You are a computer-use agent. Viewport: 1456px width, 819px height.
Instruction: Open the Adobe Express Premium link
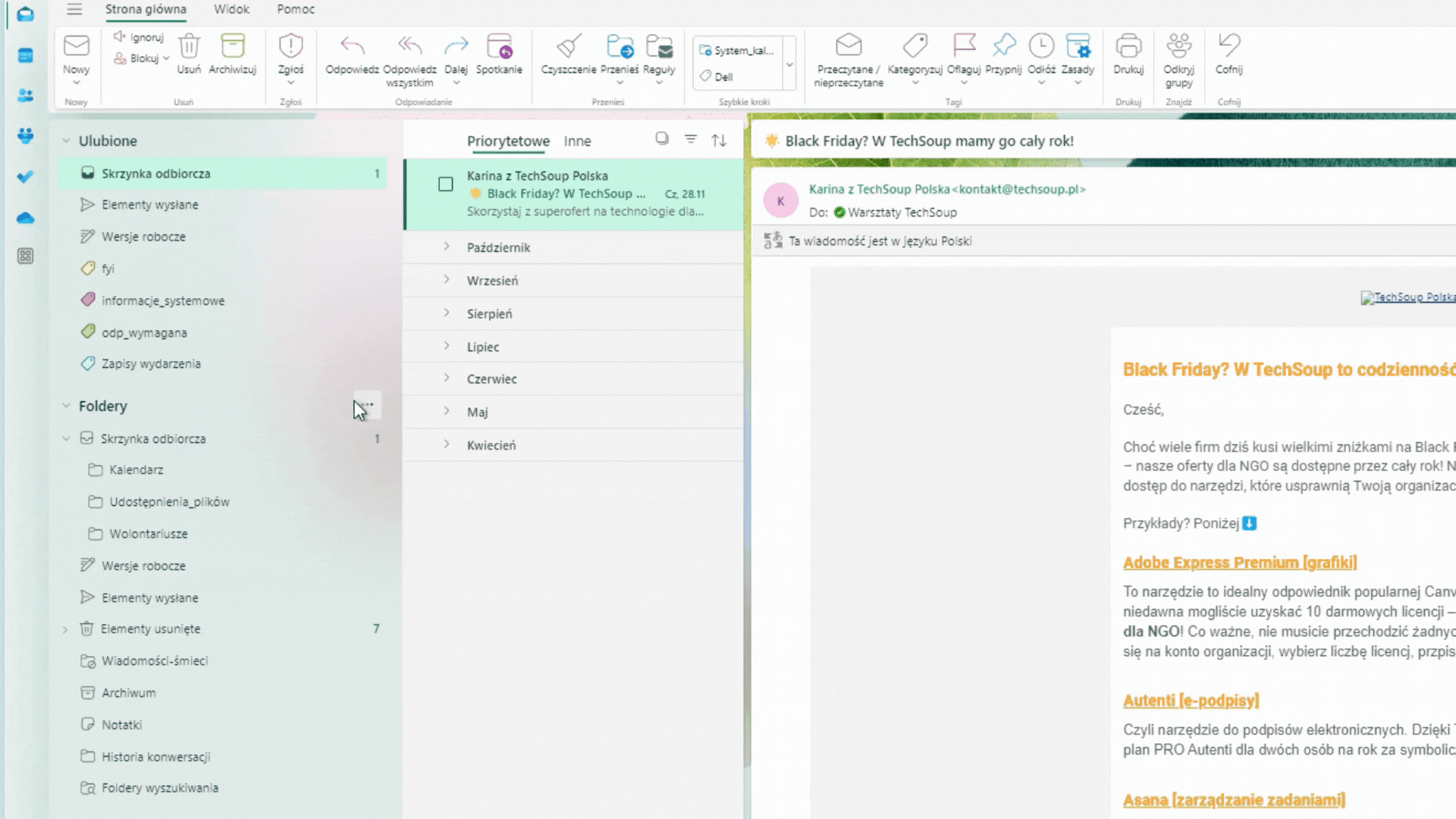click(x=1239, y=563)
